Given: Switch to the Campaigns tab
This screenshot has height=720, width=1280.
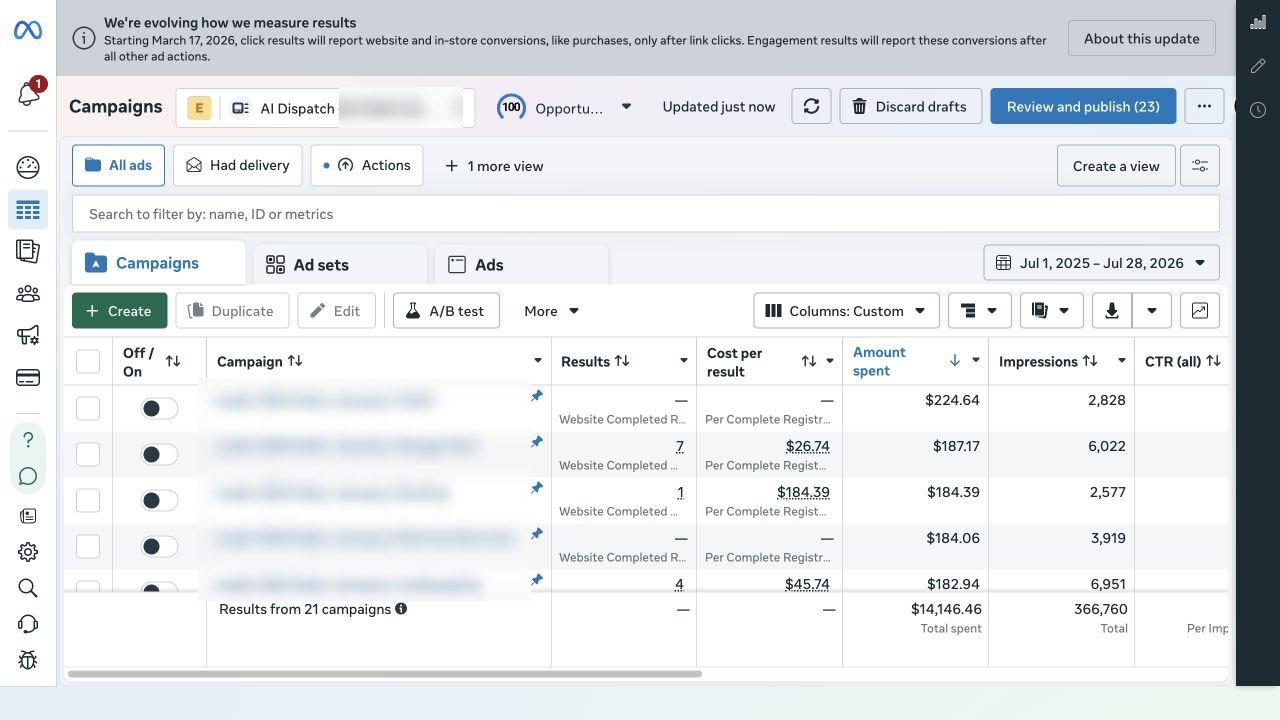Looking at the screenshot, I should click(x=158, y=263).
